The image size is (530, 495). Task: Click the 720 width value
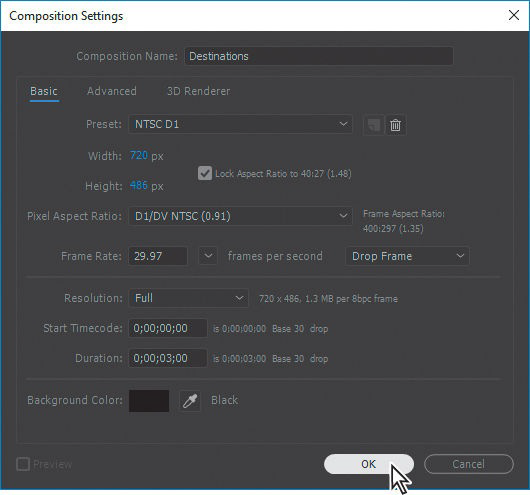click(x=139, y=155)
